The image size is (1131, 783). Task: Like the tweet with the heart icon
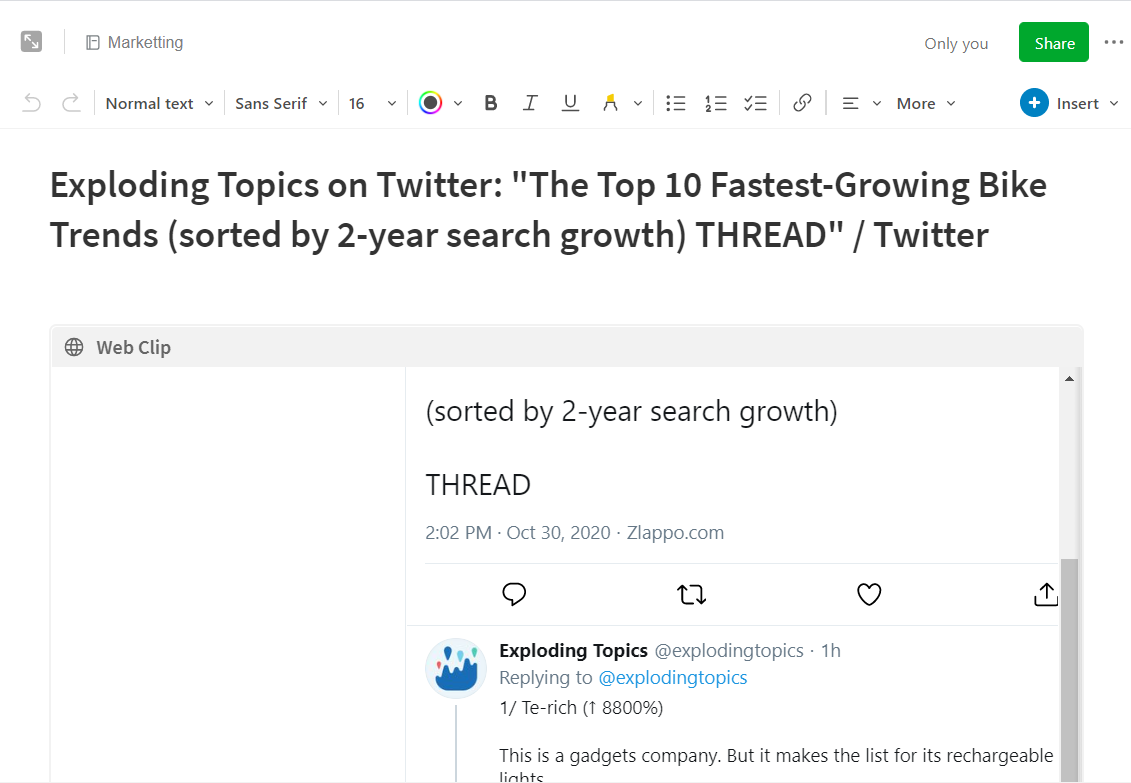pos(868,594)
